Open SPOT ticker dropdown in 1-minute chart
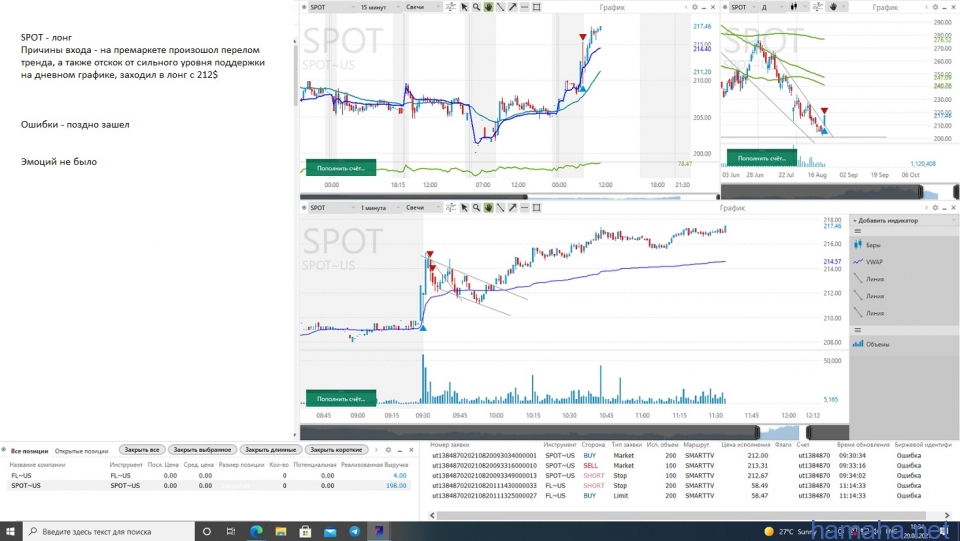Image resolution: width=960 pixels, height=541 pixels. (332, 208)
